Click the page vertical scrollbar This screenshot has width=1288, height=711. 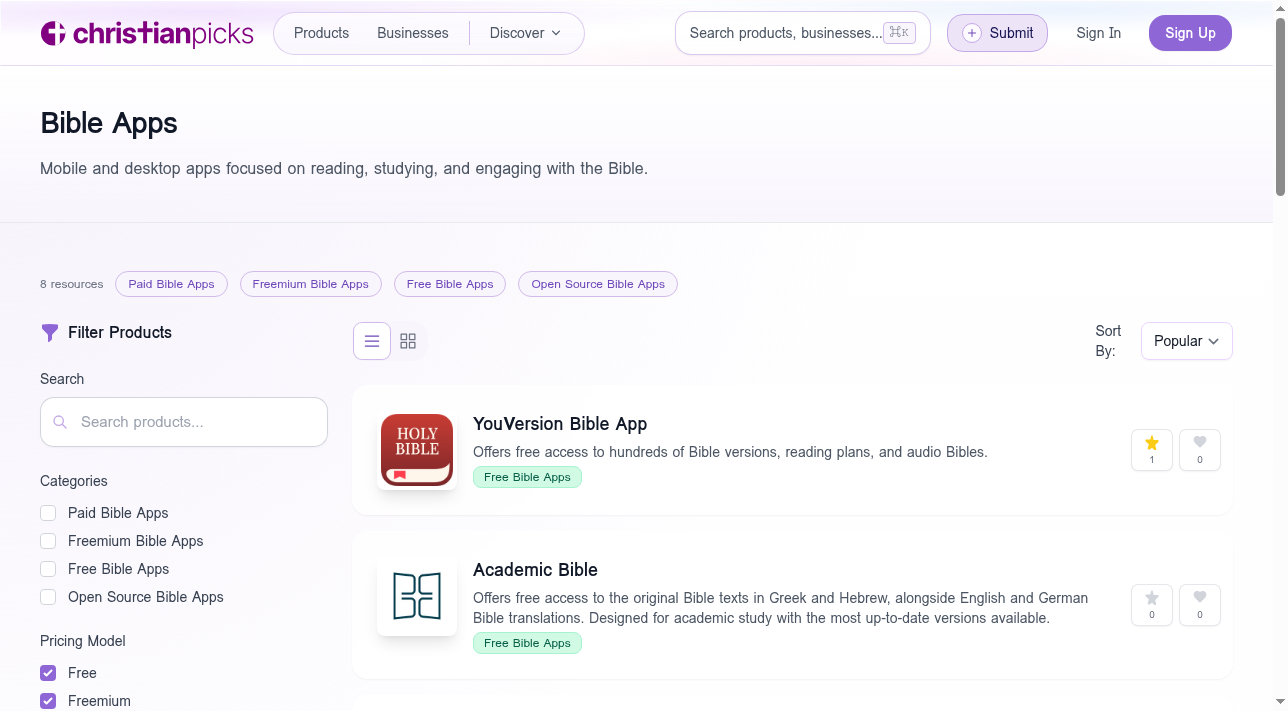point(1280,107)
